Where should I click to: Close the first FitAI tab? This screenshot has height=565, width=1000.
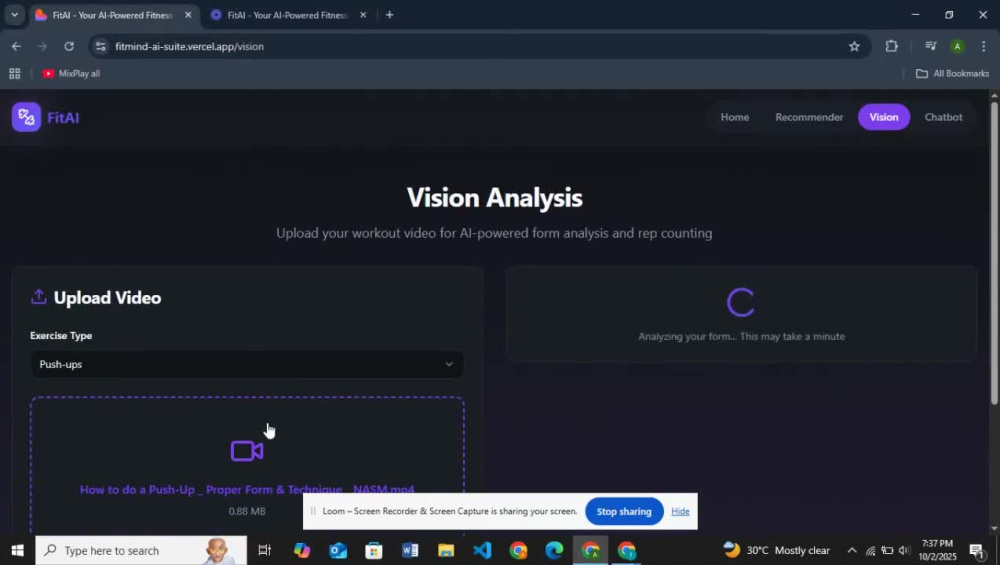pyautogui.click(x=188, y=15)
